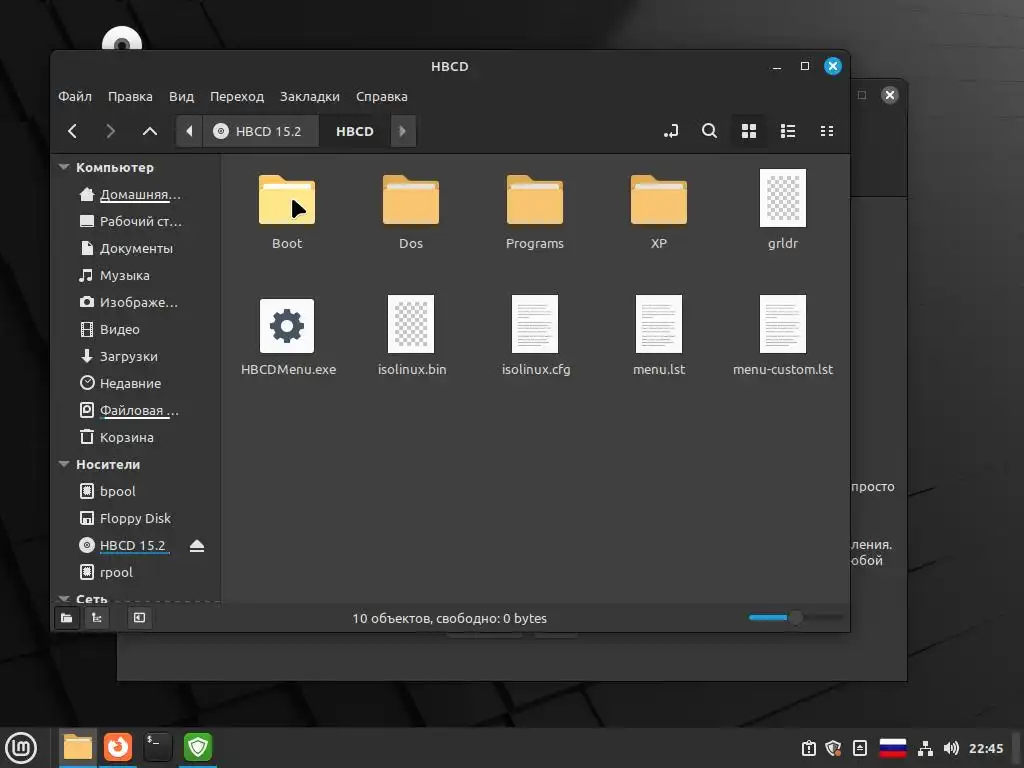
Task: Go up to the parent folder
Action: (x=150, y=131)
